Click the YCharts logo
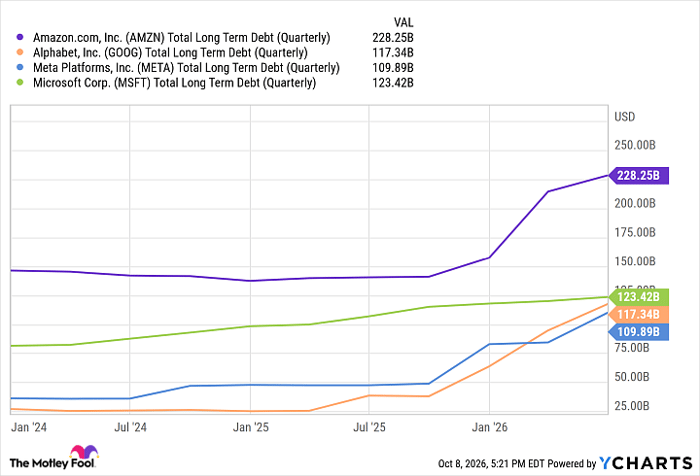 pos(646,463)
